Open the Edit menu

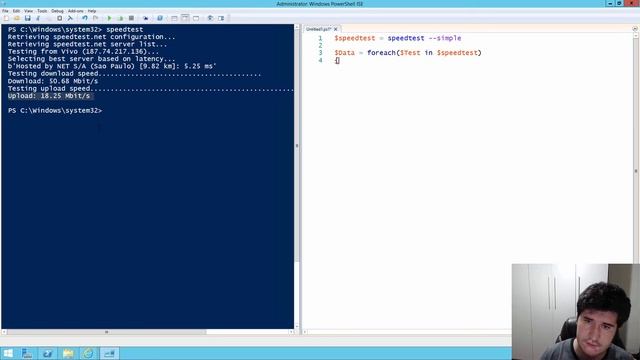(16, 11)
